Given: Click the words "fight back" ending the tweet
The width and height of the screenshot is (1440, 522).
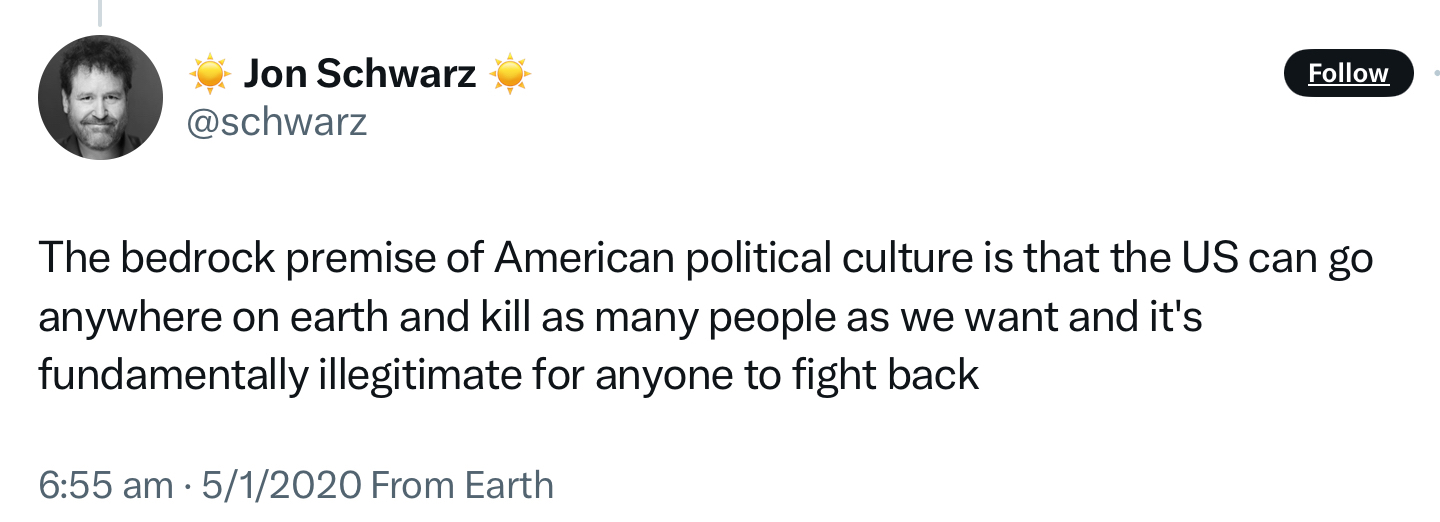Looking at the screenshot, I should click(x=885, y=374).
